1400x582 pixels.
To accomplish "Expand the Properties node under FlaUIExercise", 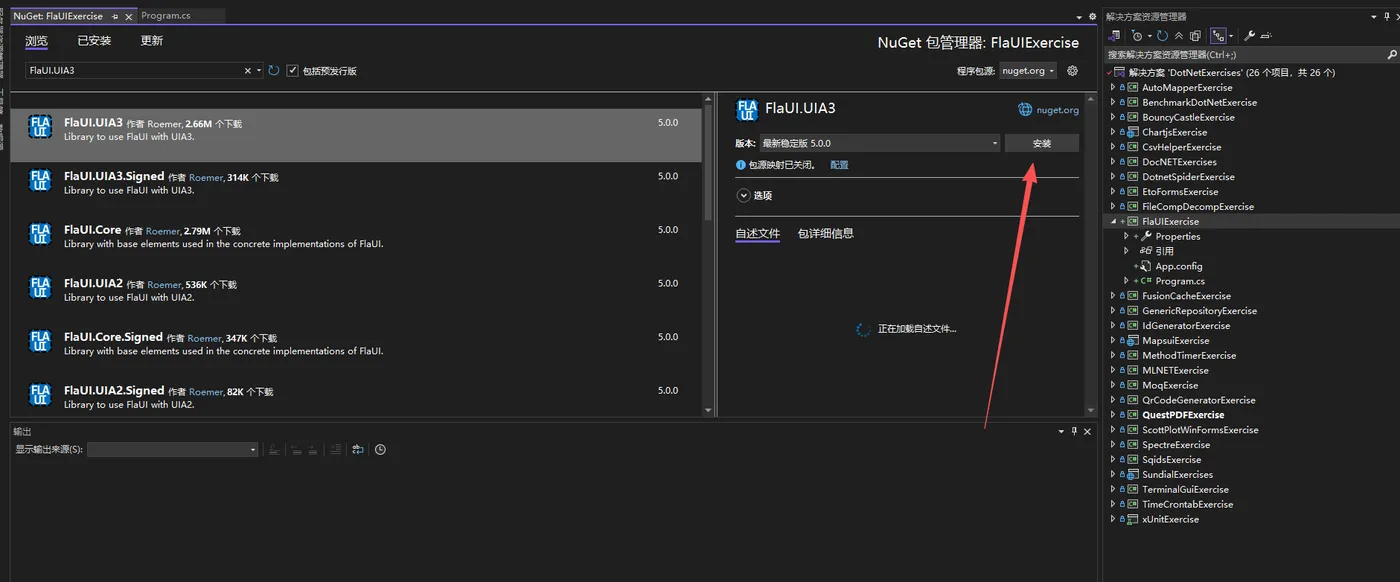I will pyautogui.click(x=1126, y=236).
